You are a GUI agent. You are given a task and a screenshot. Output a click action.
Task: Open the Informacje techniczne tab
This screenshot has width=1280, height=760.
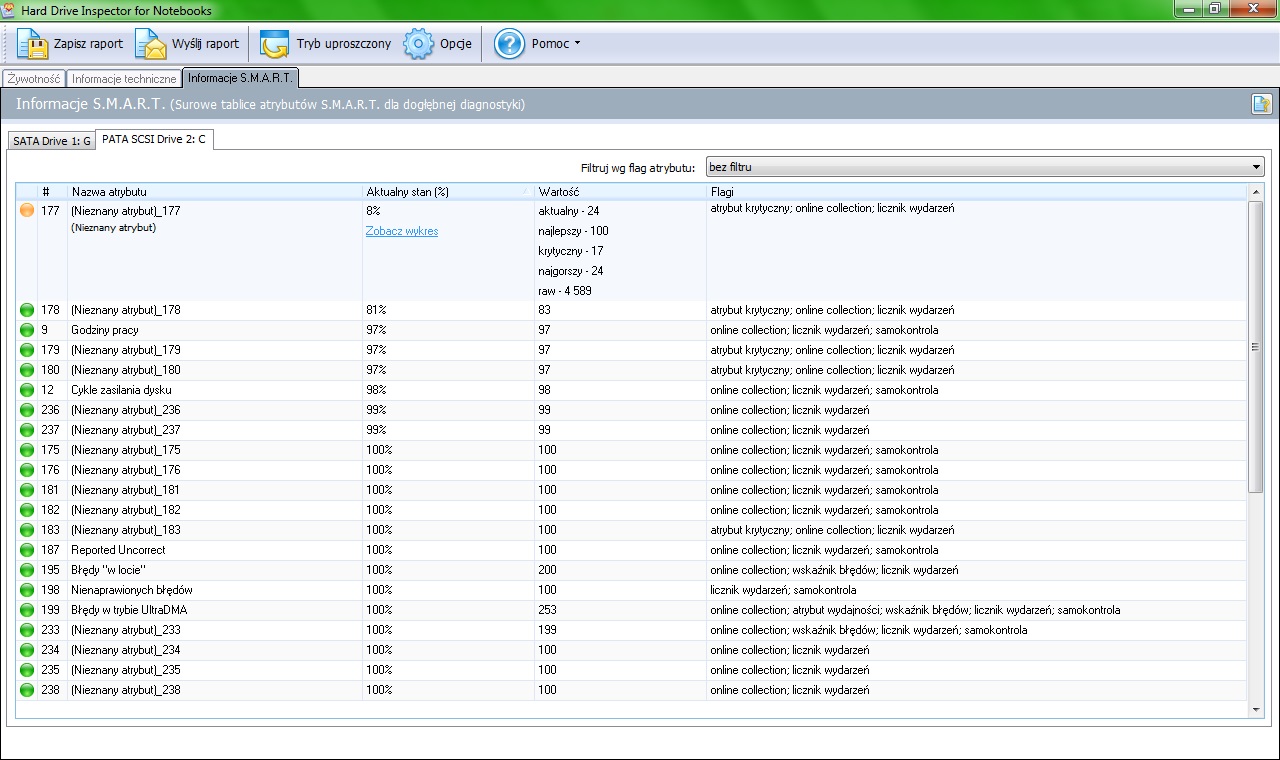[x=124, y=78]
